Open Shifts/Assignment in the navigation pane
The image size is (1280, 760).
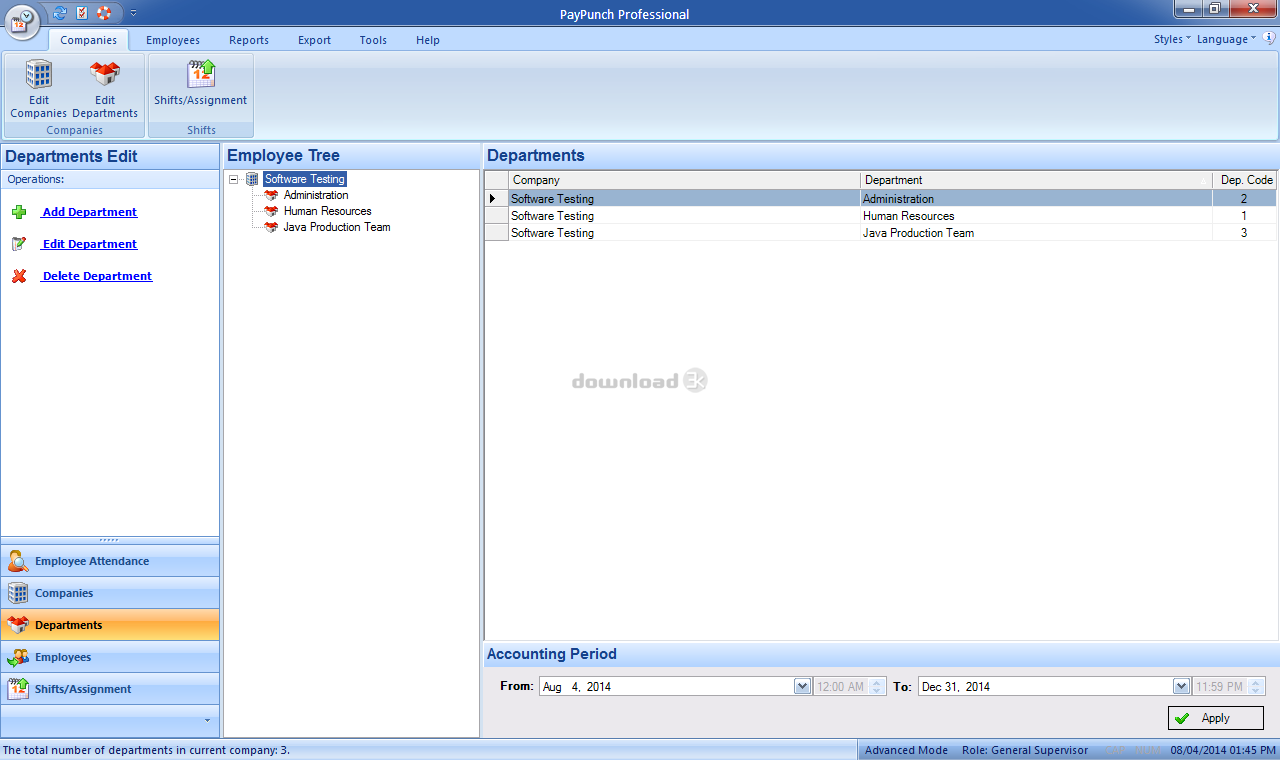click(x=110, y=689)
